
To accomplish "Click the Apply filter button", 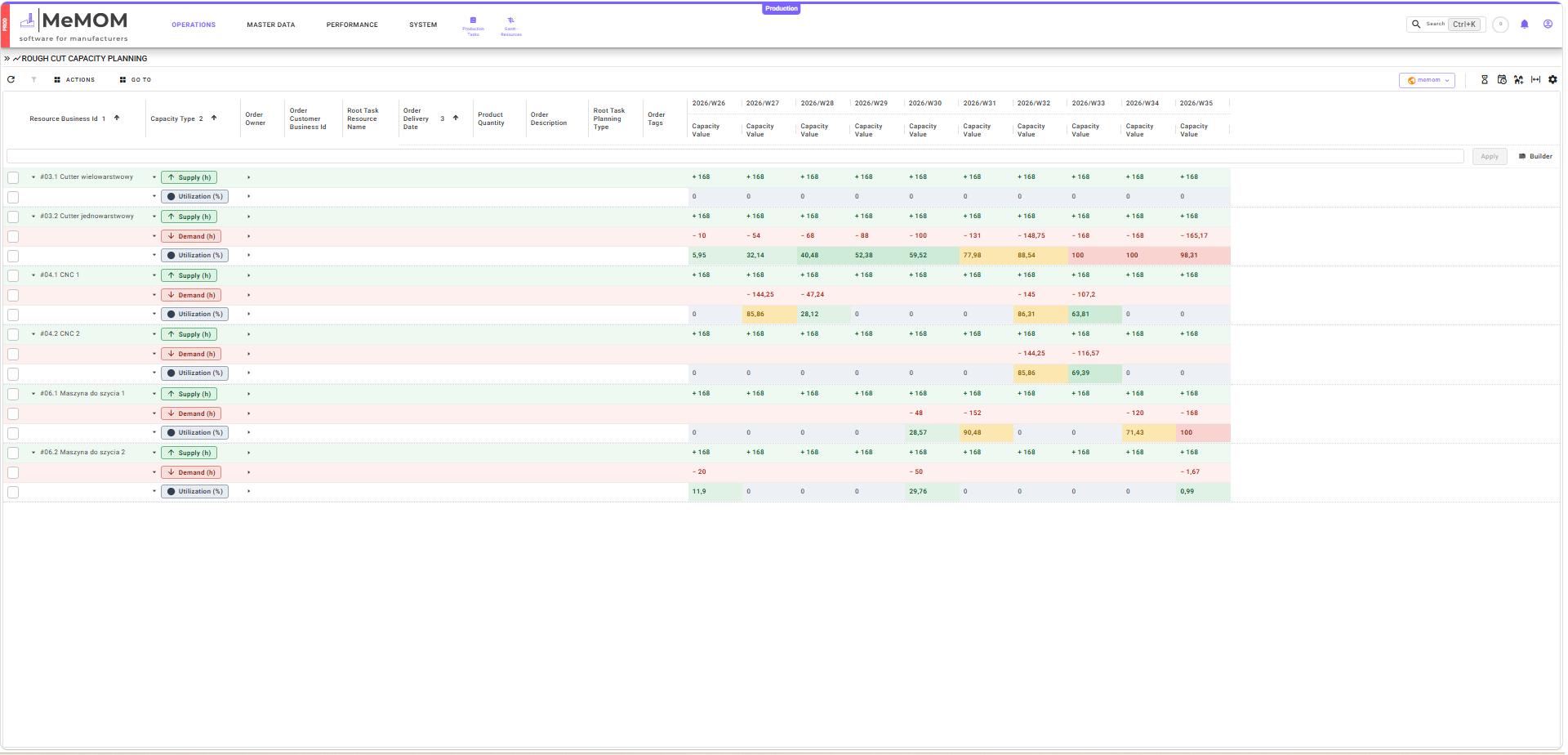I will click(1490, 156).
